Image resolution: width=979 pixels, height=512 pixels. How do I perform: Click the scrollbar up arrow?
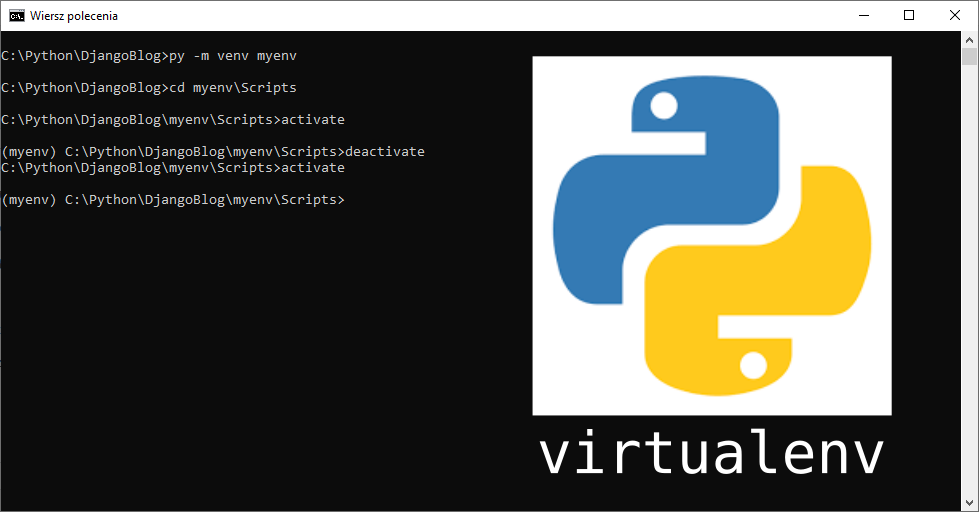(x=969, y=39)
